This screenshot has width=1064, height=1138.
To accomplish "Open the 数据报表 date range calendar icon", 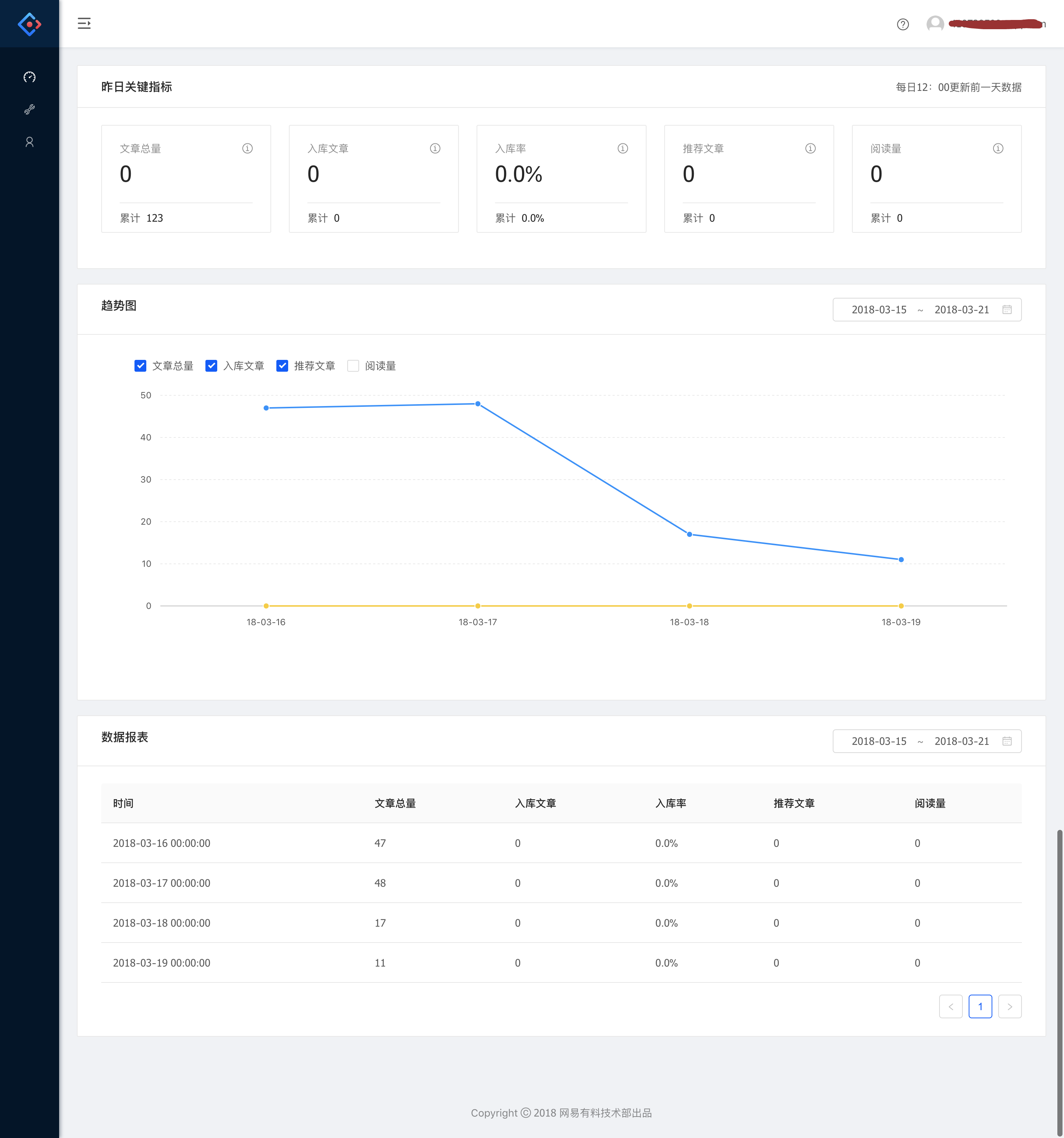I will click(1007, 741).
